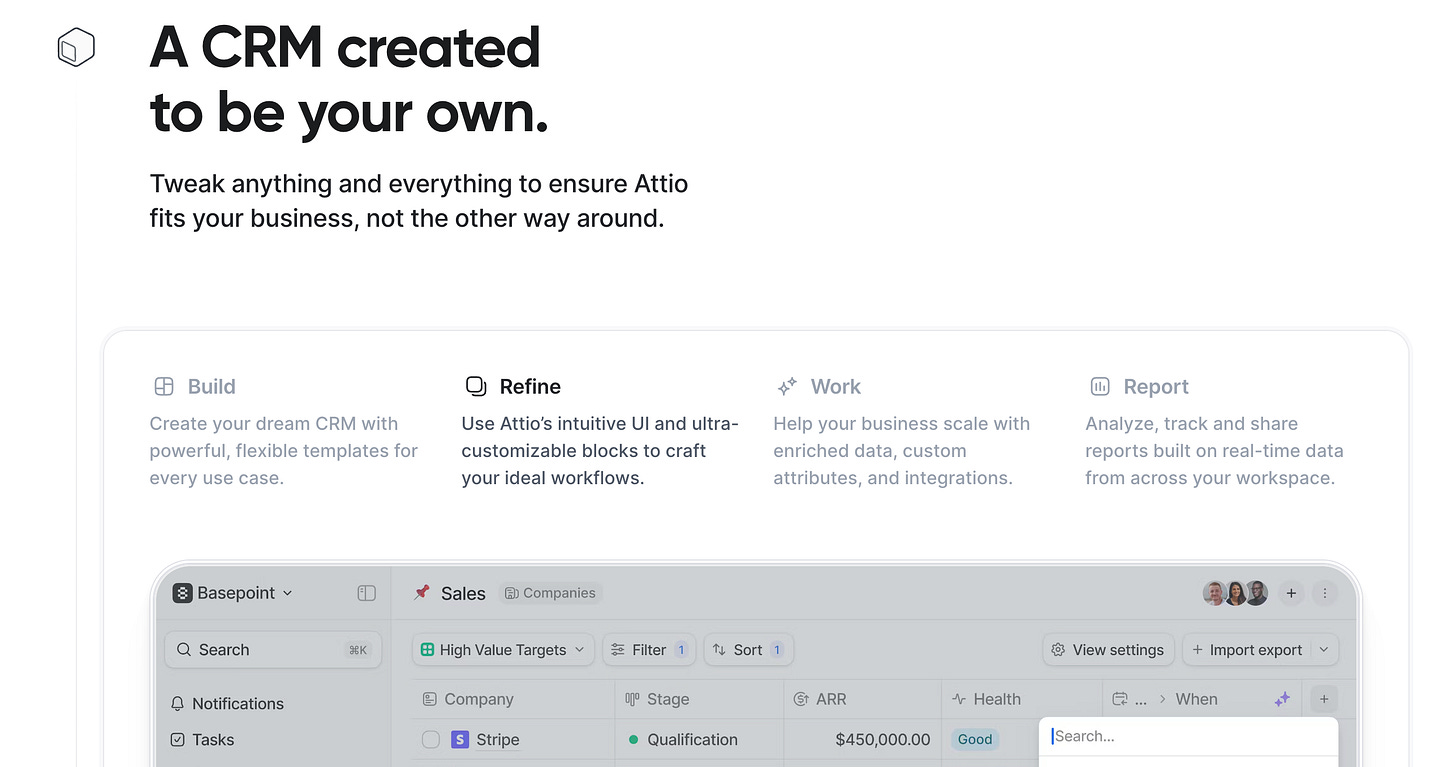Click the ellipsis breadcrumb before When
The width and height of the screenshot is (1456, 767).
[1141, 700]
